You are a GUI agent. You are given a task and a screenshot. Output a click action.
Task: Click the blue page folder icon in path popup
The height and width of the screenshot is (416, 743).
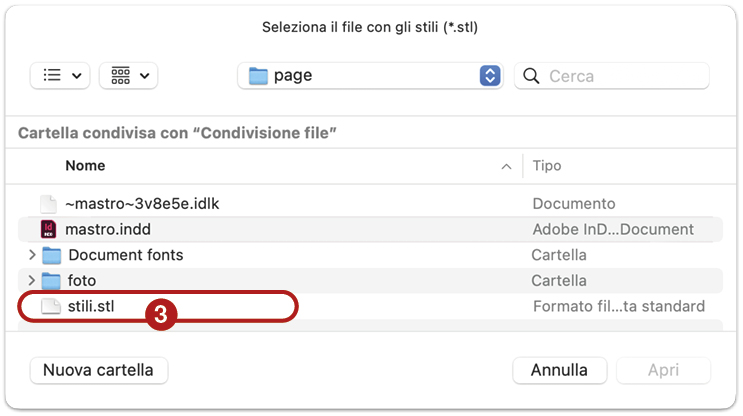click(258, 76)
